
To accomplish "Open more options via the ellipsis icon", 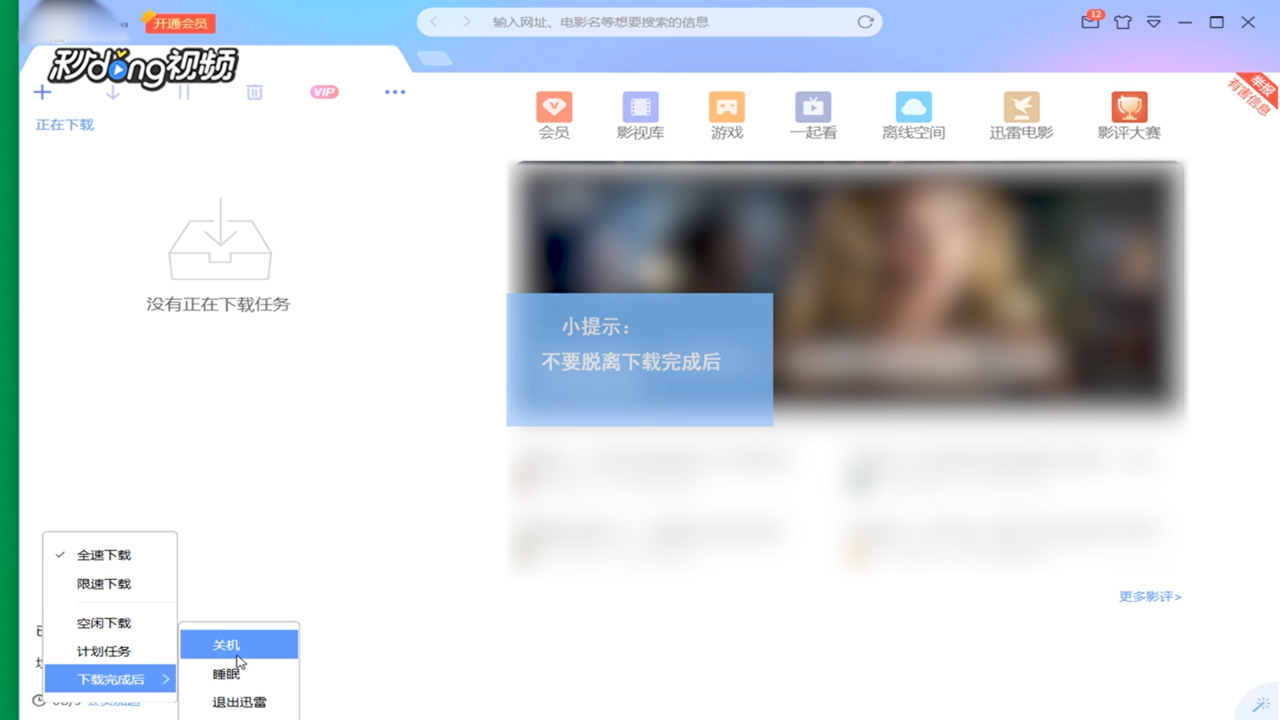I will pos(394,91).
